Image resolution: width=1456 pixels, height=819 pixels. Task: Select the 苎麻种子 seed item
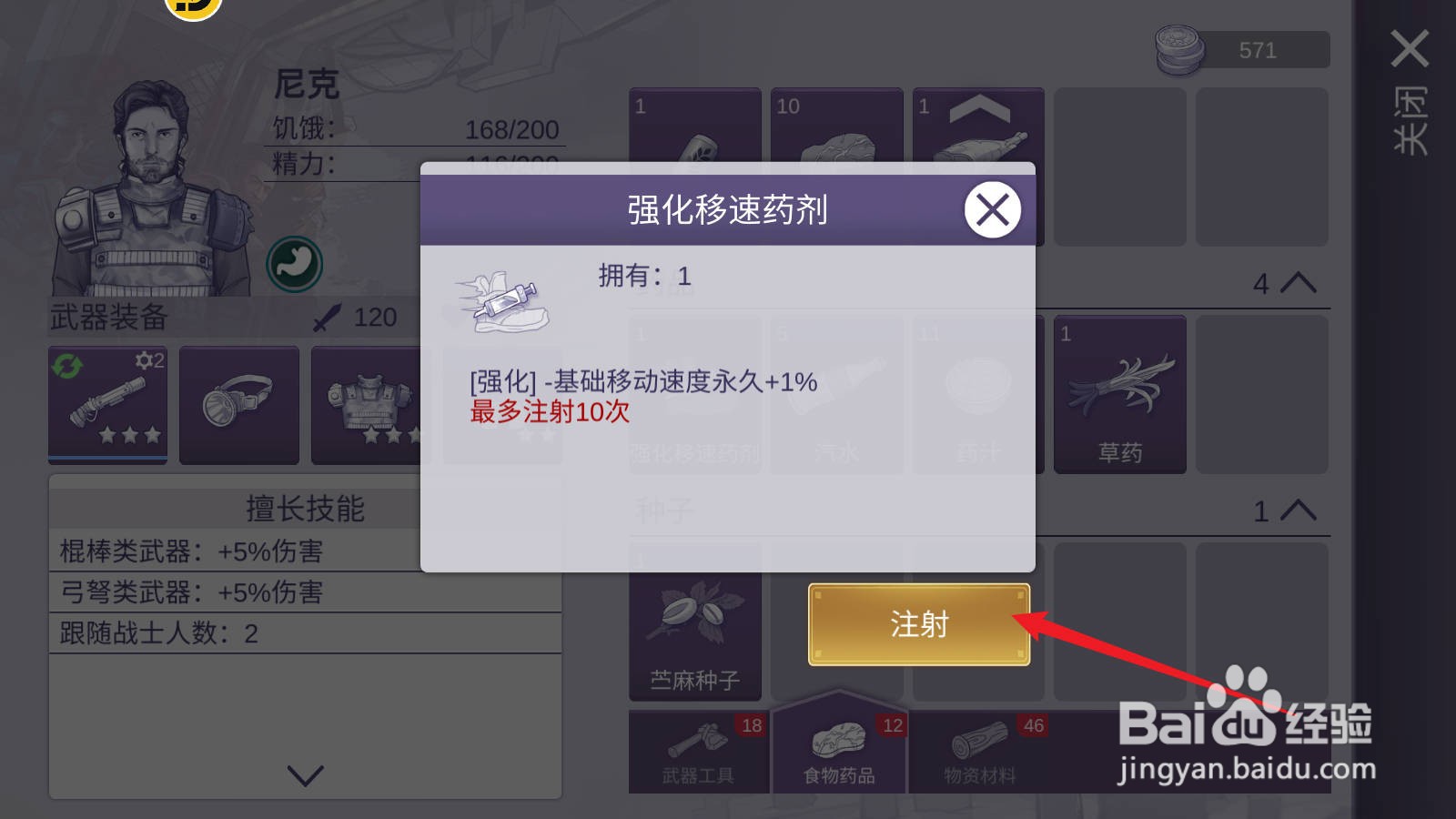tap(695, 622)
